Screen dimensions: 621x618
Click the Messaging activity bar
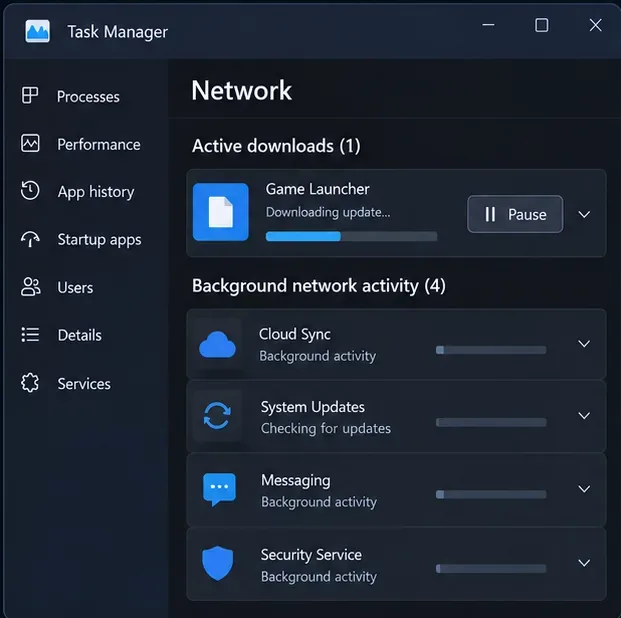pos(491,494)
